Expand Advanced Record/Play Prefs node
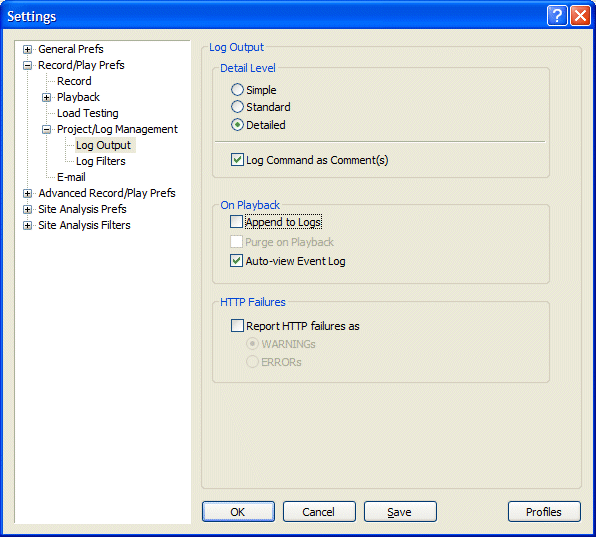Image resolution: width=596 pixels, height=537 pixels. 27,193
